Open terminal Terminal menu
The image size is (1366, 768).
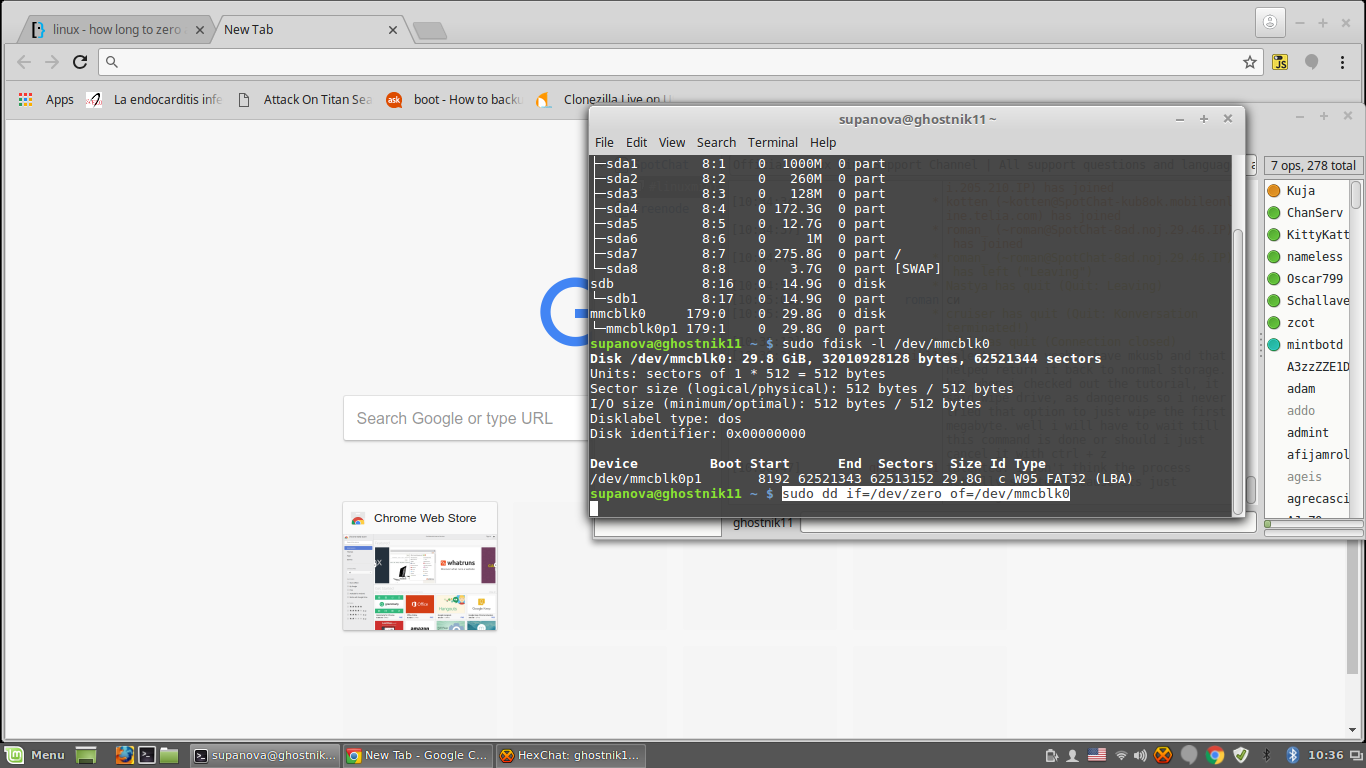[773, 142]
